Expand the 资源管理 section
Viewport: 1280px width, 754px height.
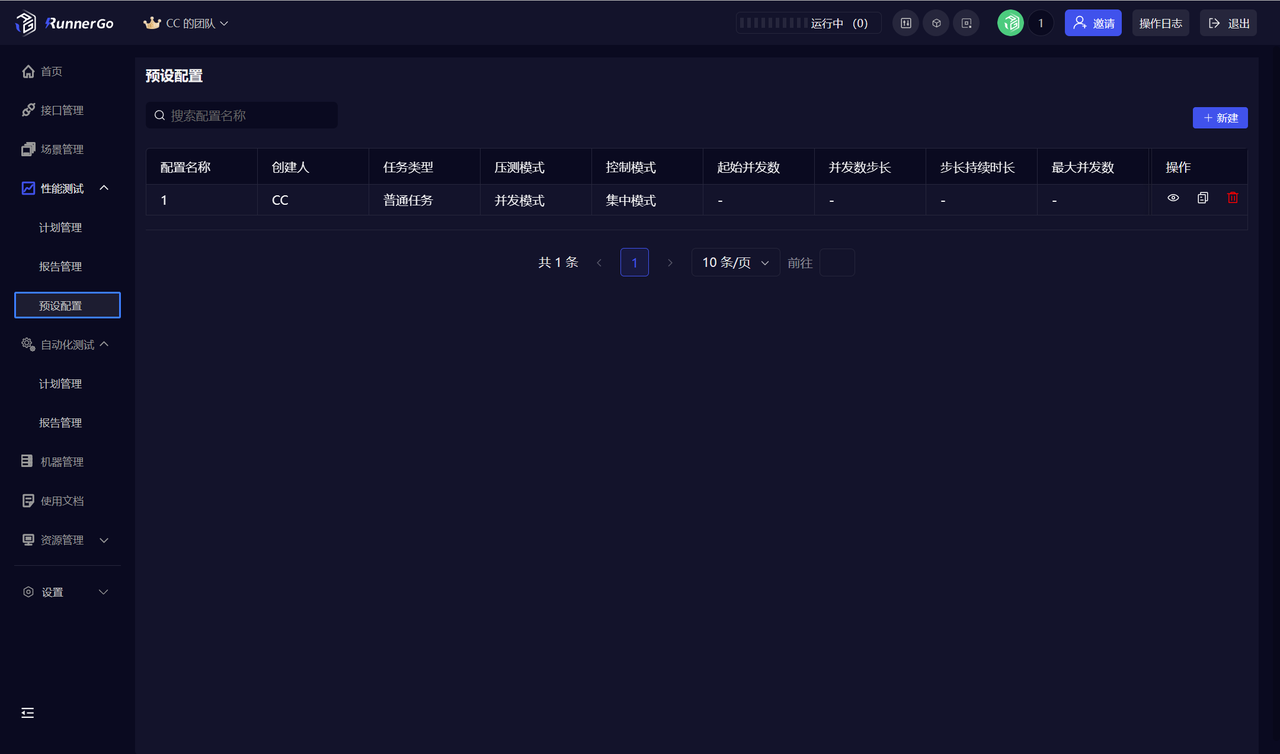(x=64, y=539)
